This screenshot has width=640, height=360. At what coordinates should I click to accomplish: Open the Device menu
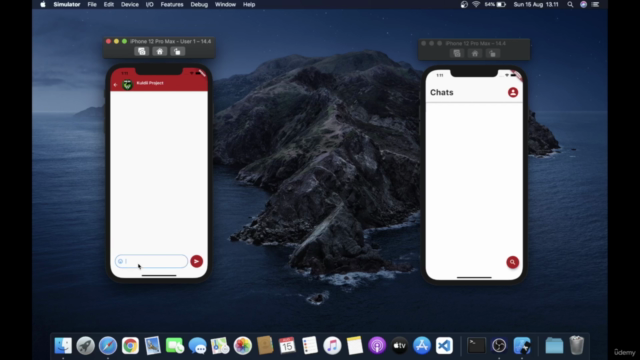pos(130,4)
